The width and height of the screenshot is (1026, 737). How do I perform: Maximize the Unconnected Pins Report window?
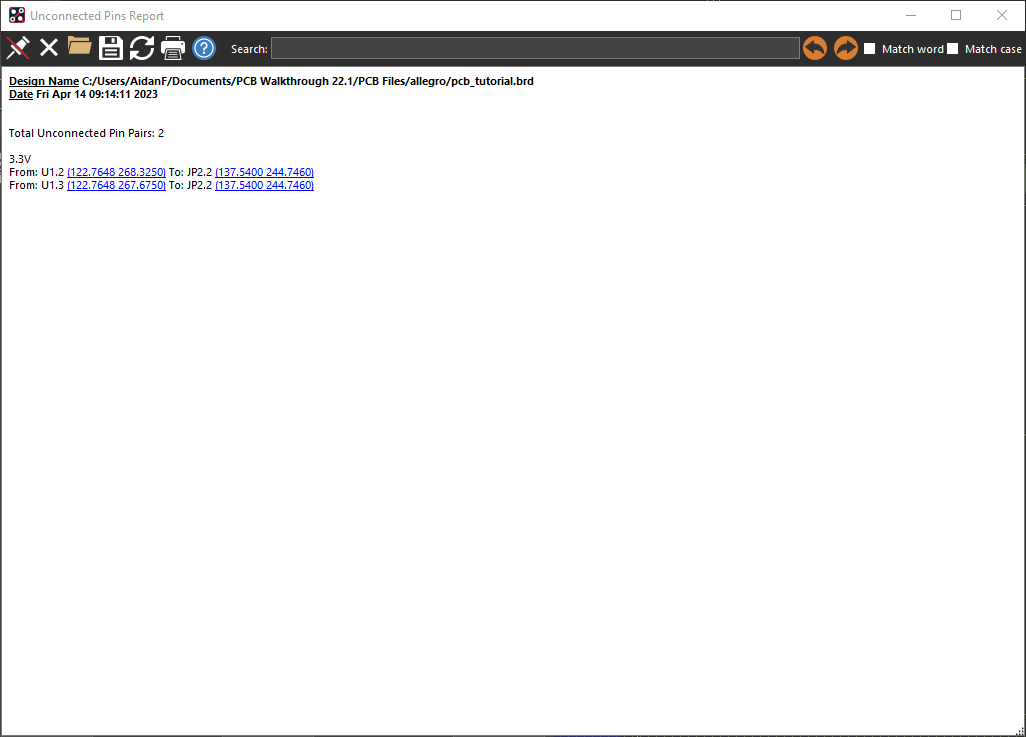point(956,15)
